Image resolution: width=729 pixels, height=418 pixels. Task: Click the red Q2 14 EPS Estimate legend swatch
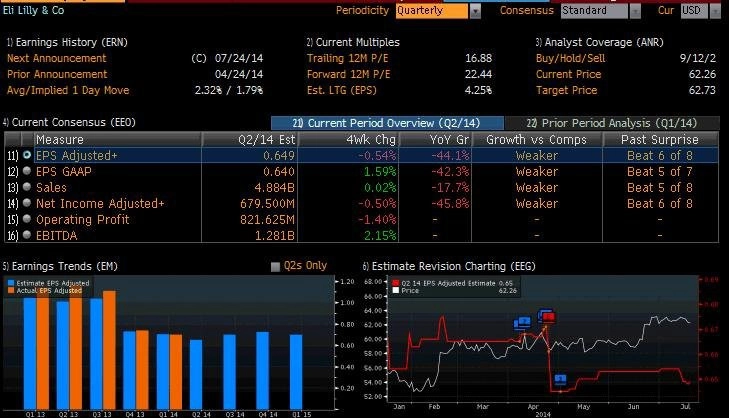point(396,283)
